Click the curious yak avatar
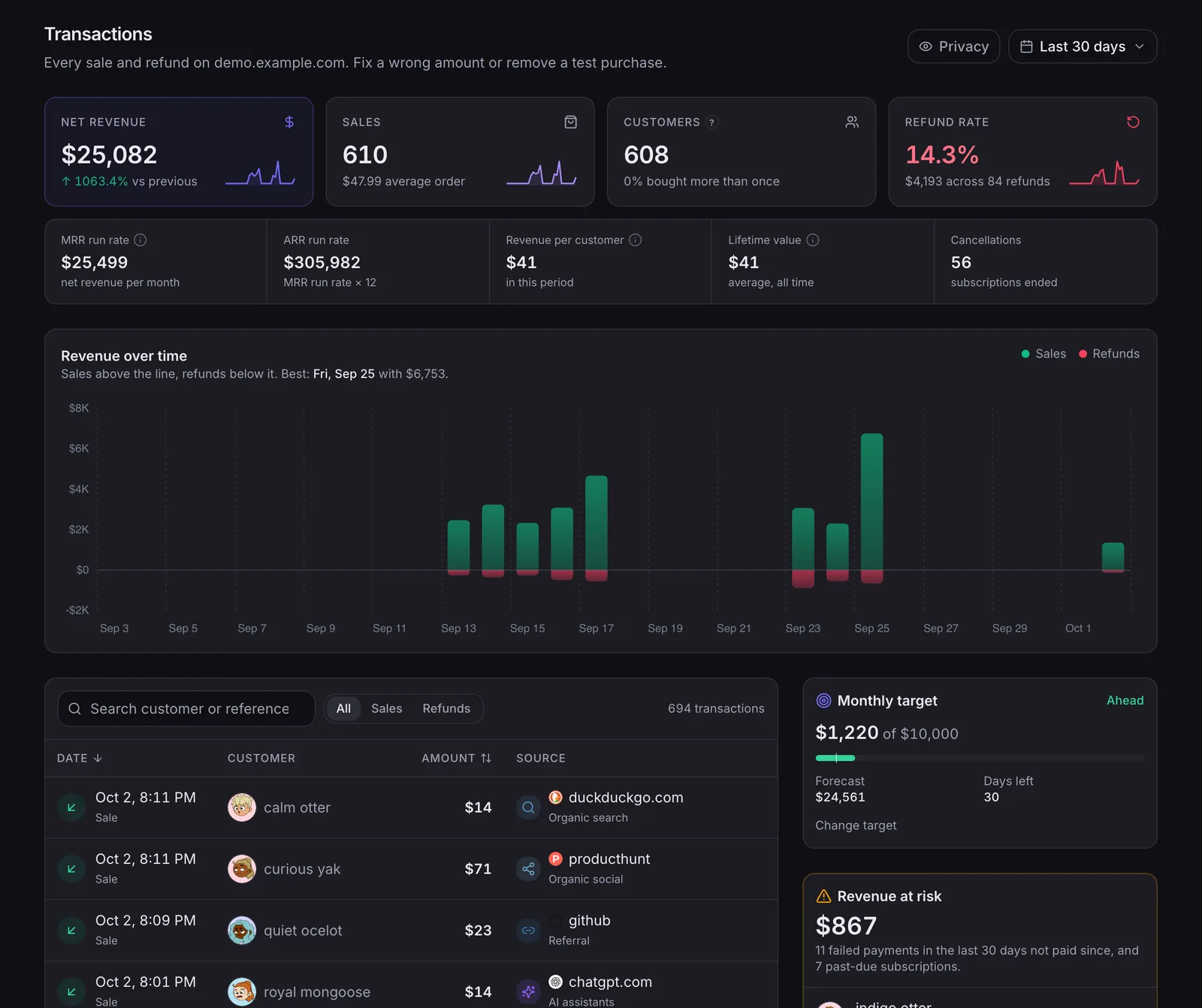The image size is (1202, 1008). click(242, 869)
